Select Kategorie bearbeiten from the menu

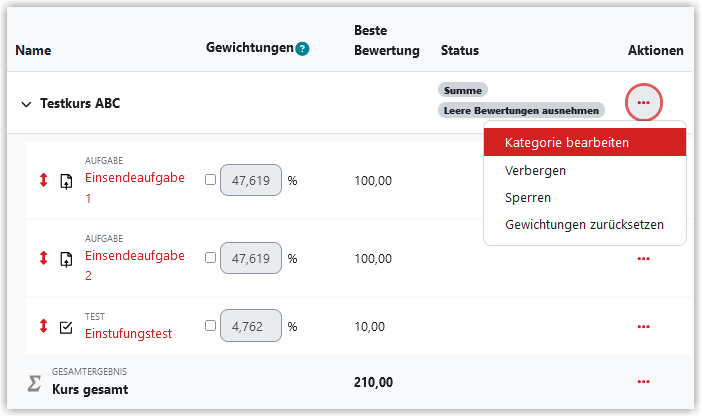point(585,142)
